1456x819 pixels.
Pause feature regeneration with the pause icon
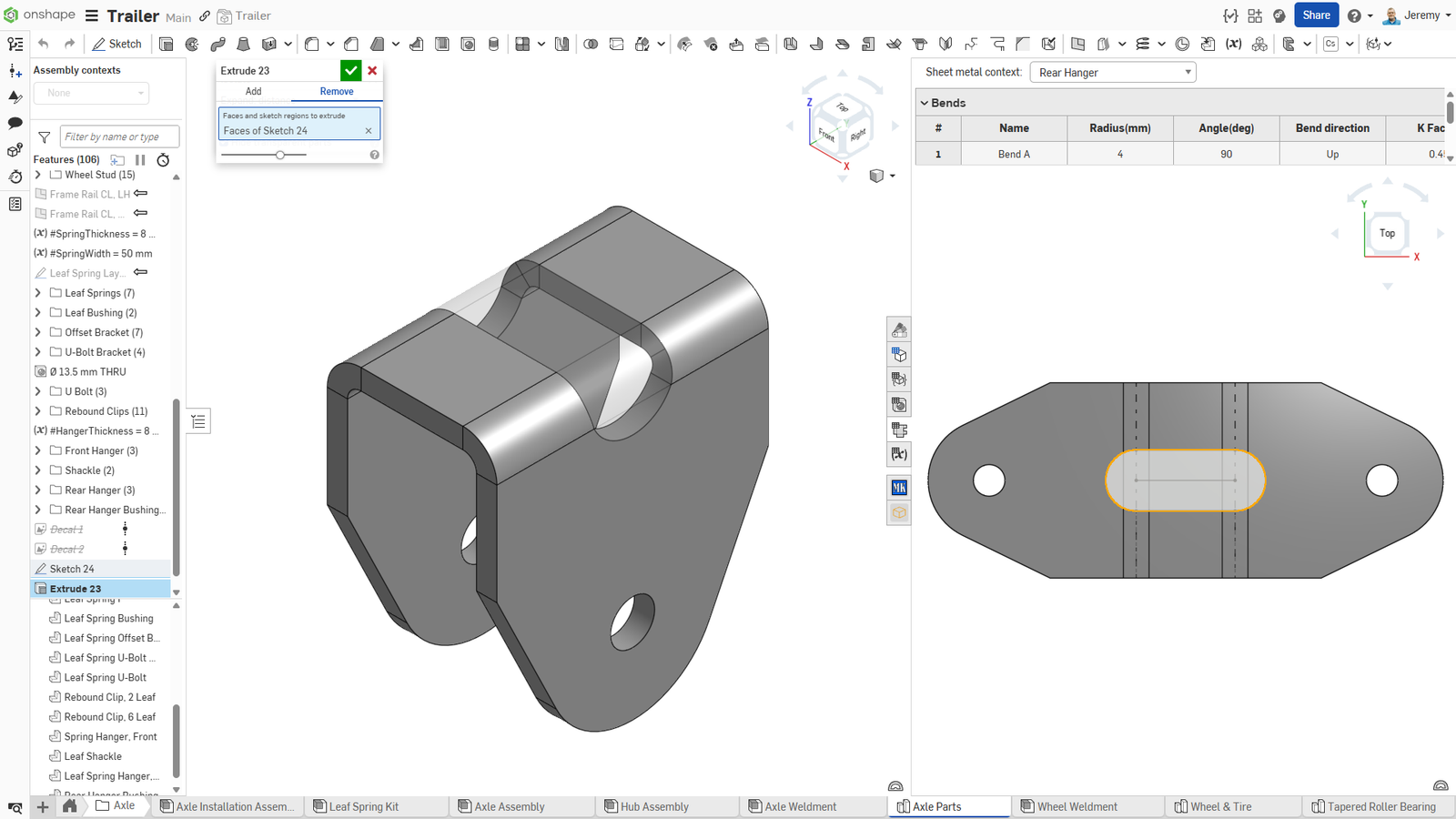click(140, 159)
